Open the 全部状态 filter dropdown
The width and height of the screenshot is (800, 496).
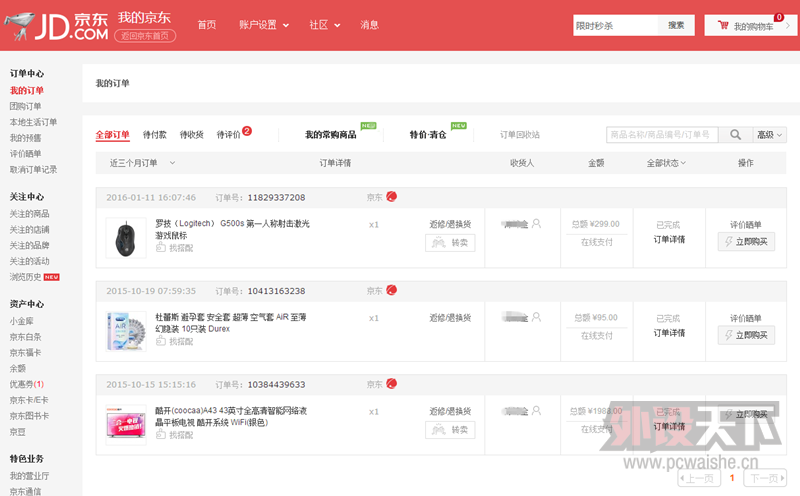(666, 163)
